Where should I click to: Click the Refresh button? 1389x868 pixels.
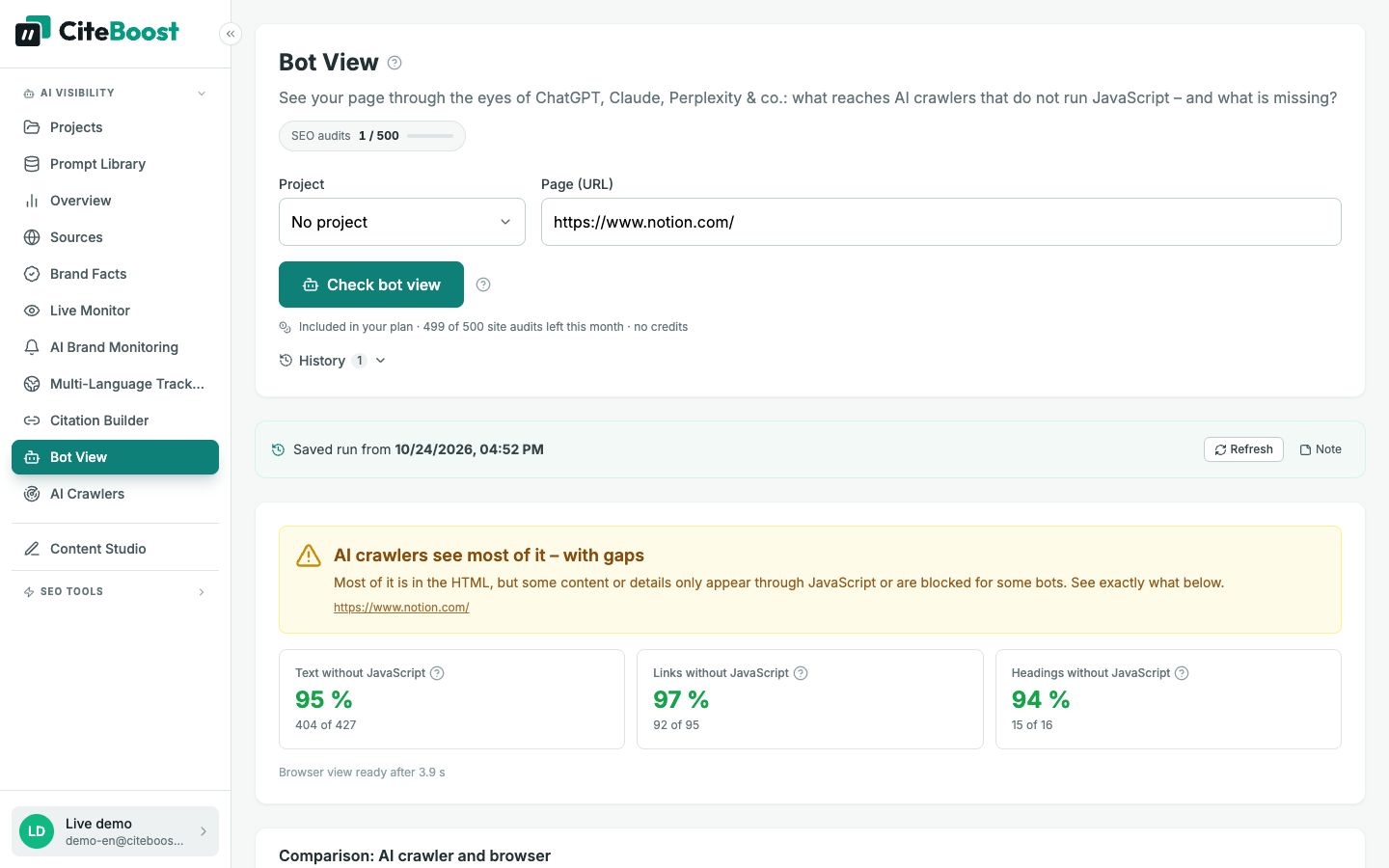click(1243, 449)
